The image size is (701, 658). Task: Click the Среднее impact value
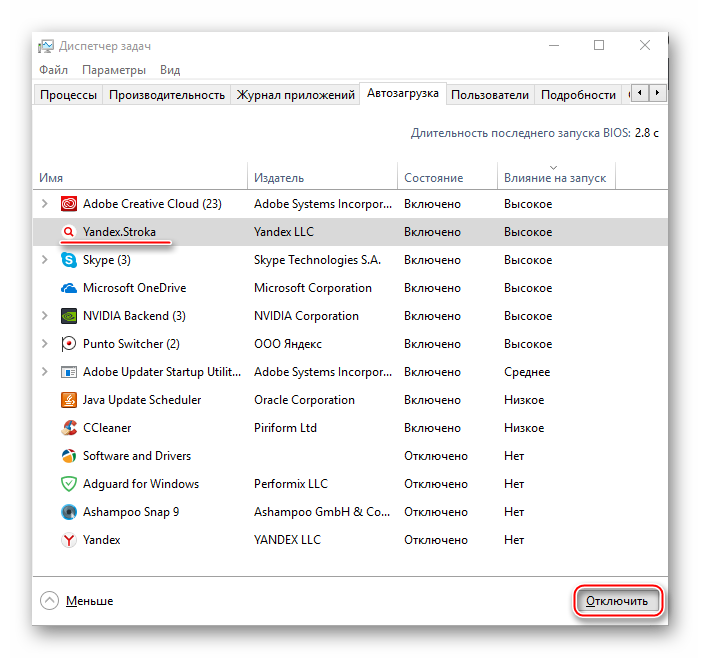[527, 372]
